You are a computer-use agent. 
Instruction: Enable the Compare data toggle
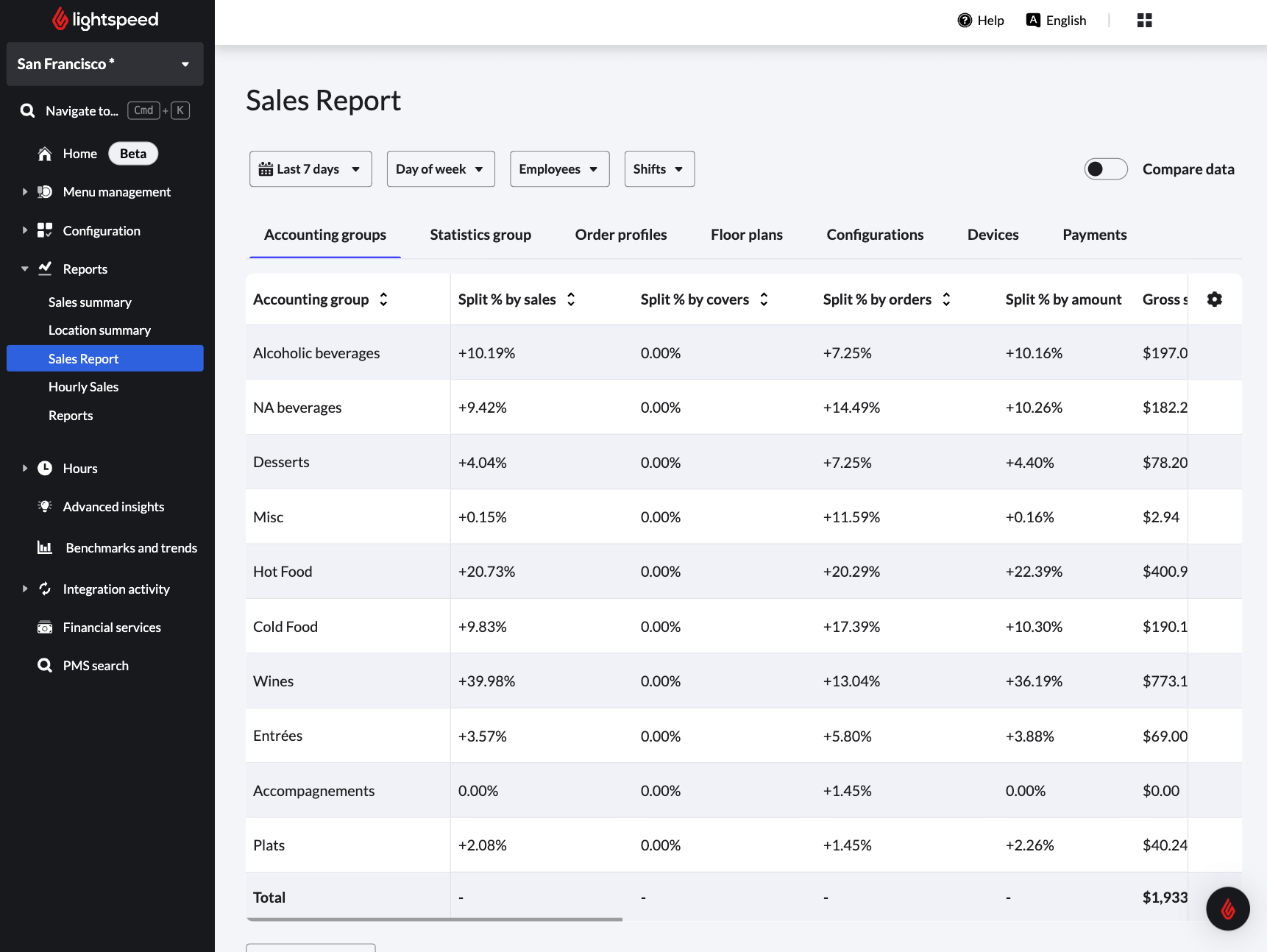1105,169
